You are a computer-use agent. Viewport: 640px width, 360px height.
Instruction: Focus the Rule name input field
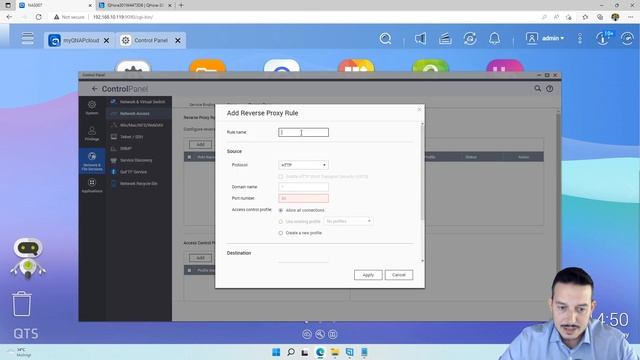pyautogui.click(x=303, y=132)
